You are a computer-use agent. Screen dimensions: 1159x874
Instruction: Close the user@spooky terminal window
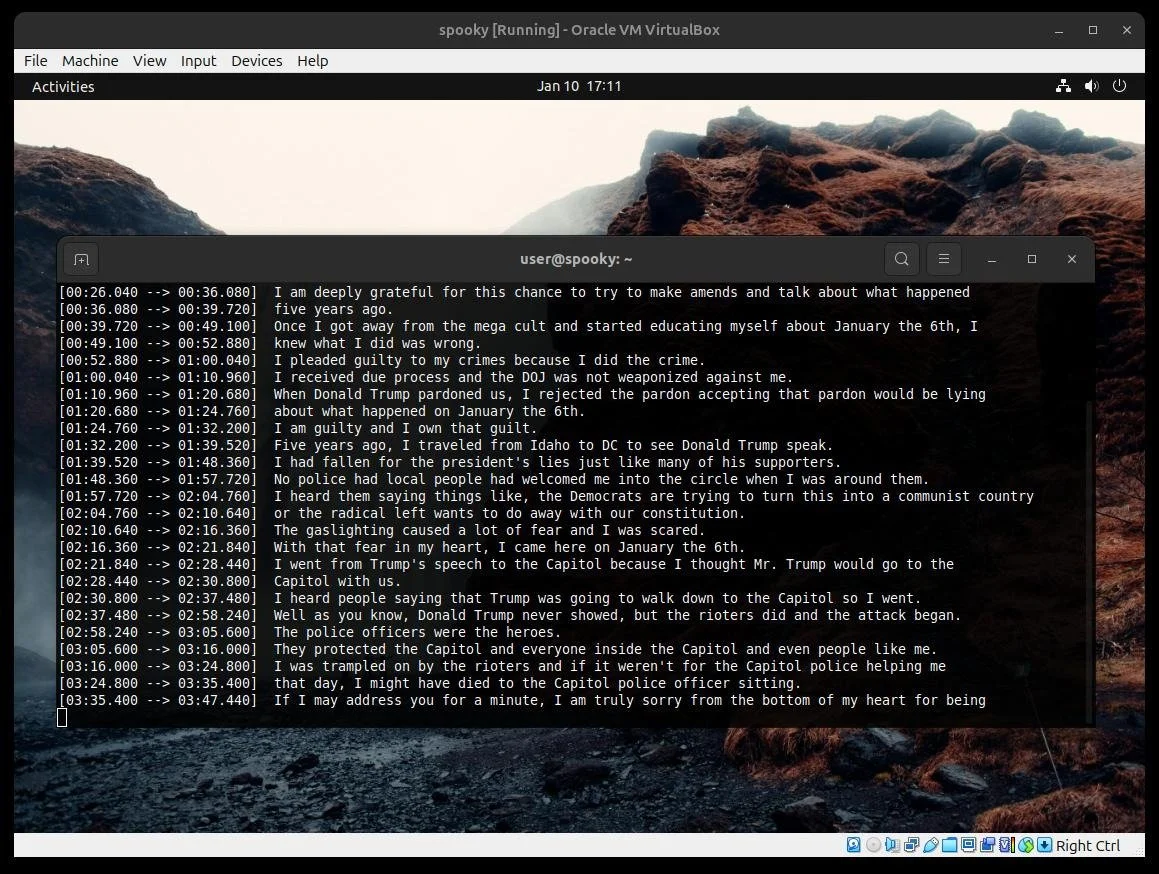tap(1072, 259)
